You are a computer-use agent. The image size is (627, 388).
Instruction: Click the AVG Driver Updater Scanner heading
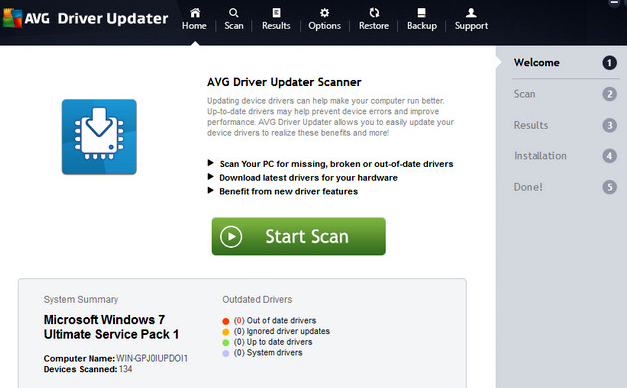[284, 82]
